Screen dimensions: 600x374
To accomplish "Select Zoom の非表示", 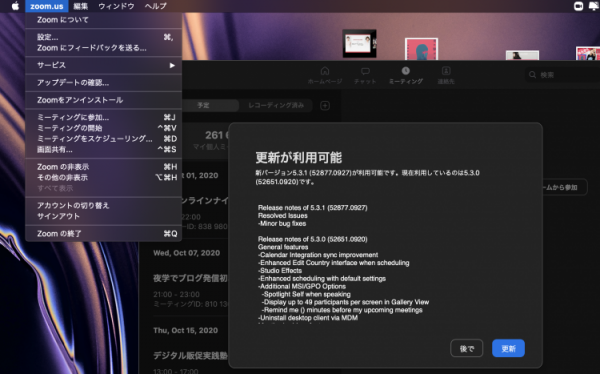I will pos(103,167).
